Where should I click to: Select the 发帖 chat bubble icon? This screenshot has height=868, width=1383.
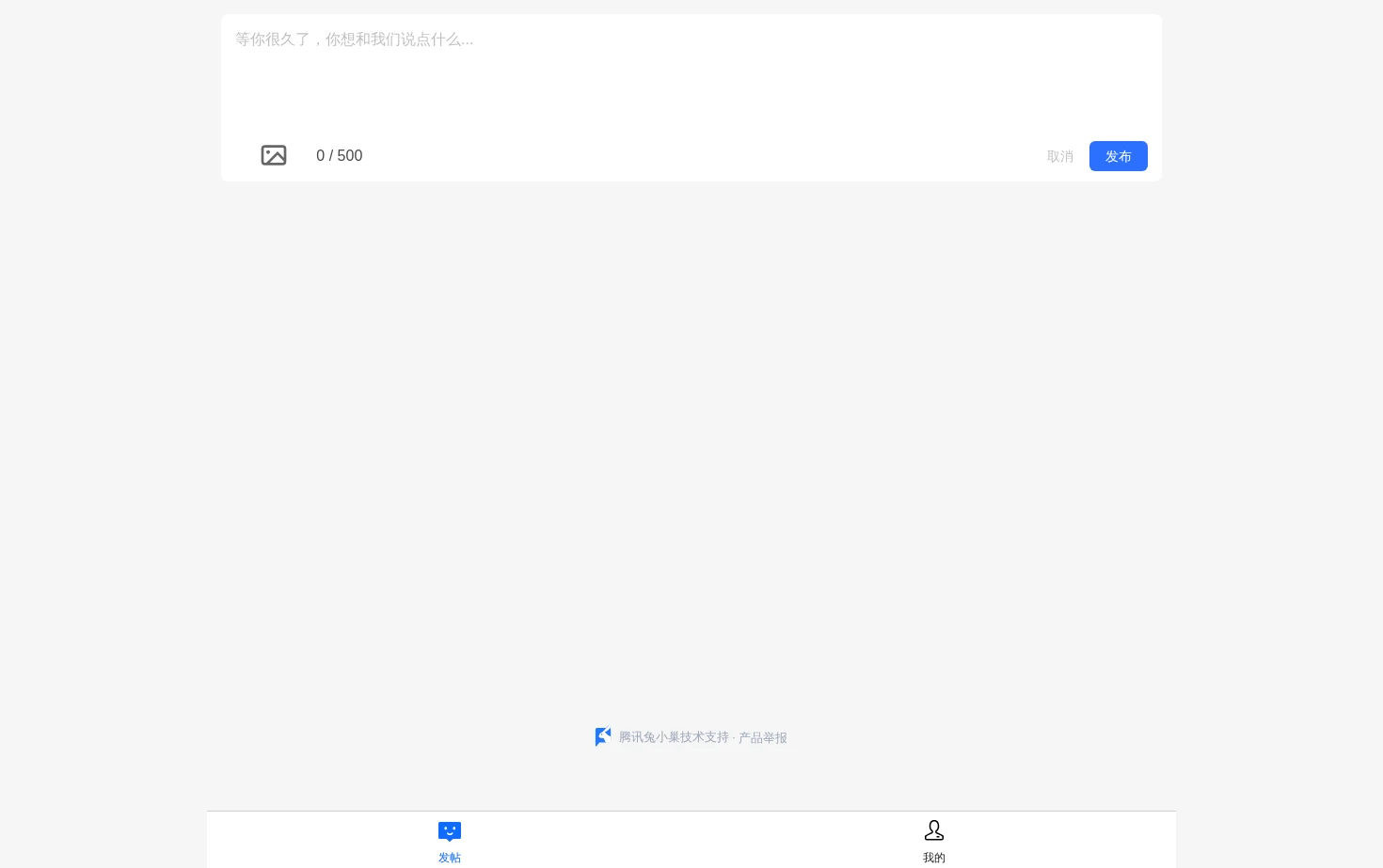[x=450, y=831]
